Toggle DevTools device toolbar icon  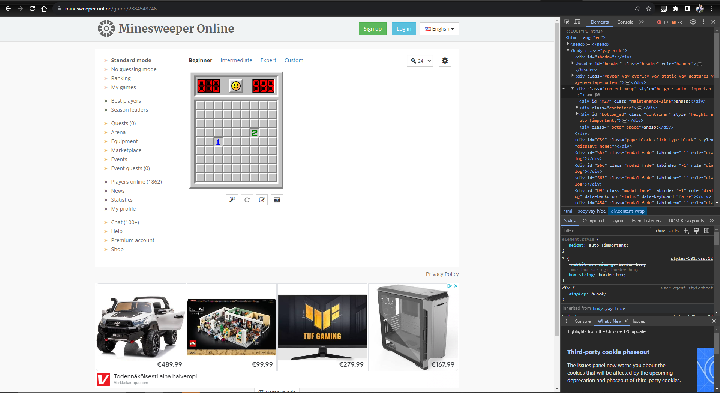pos(577,22)
